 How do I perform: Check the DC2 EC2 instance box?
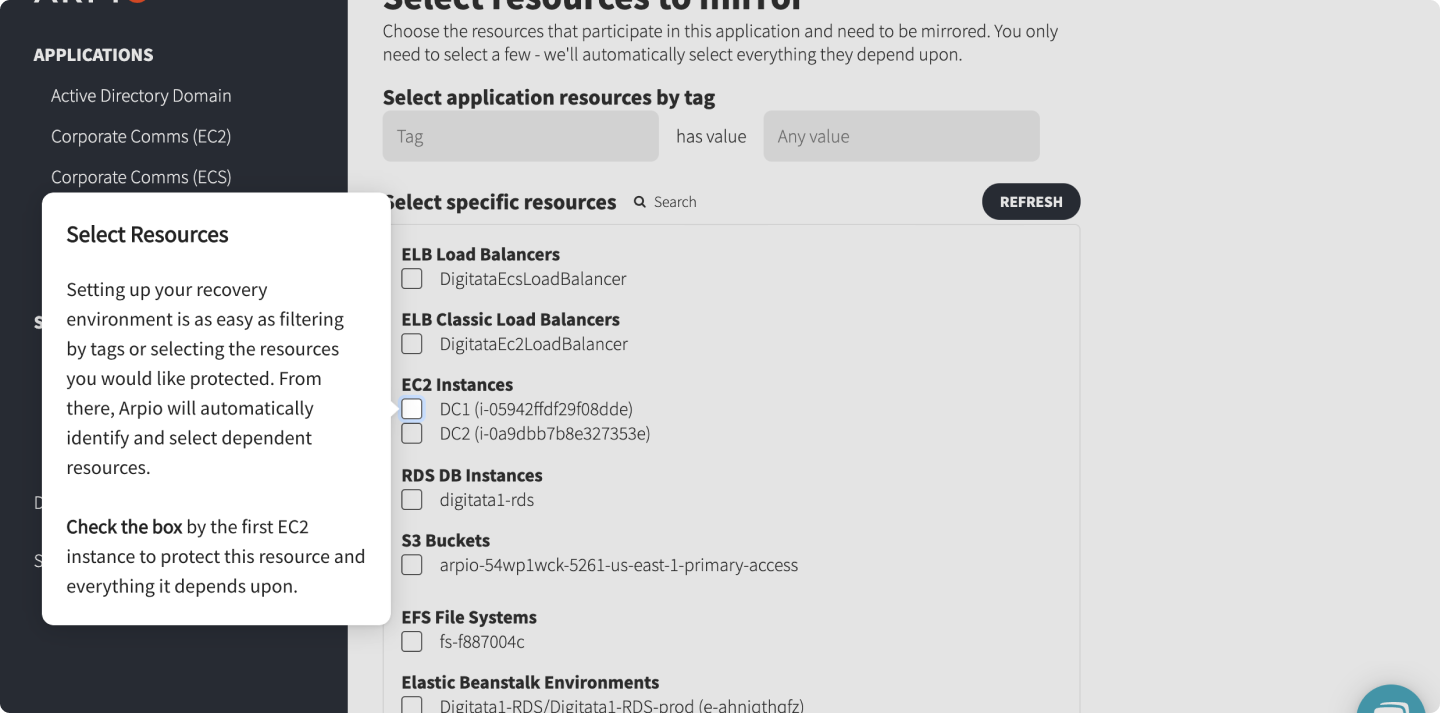point(412,434)
